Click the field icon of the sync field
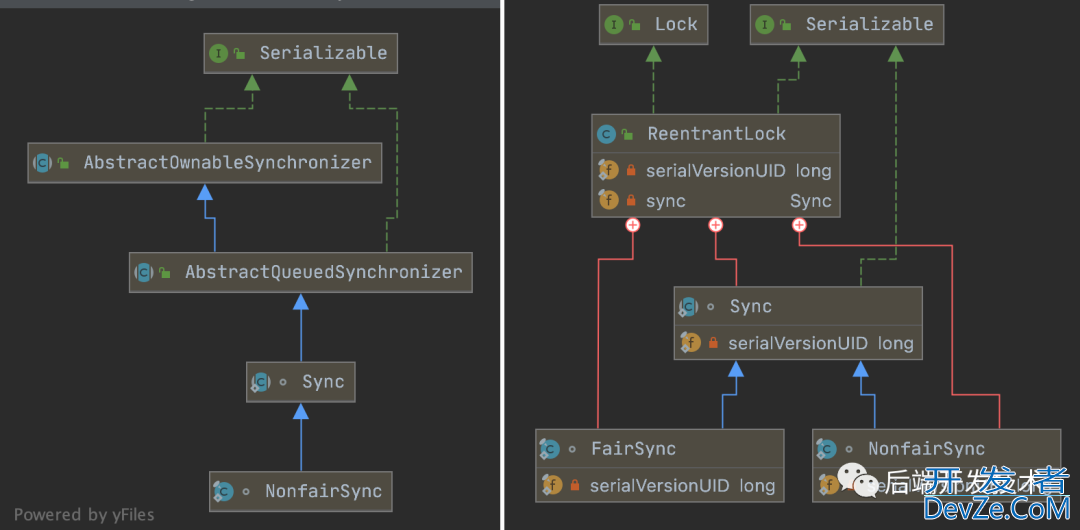The image size is (1080, 530). (x=608, y=200)
